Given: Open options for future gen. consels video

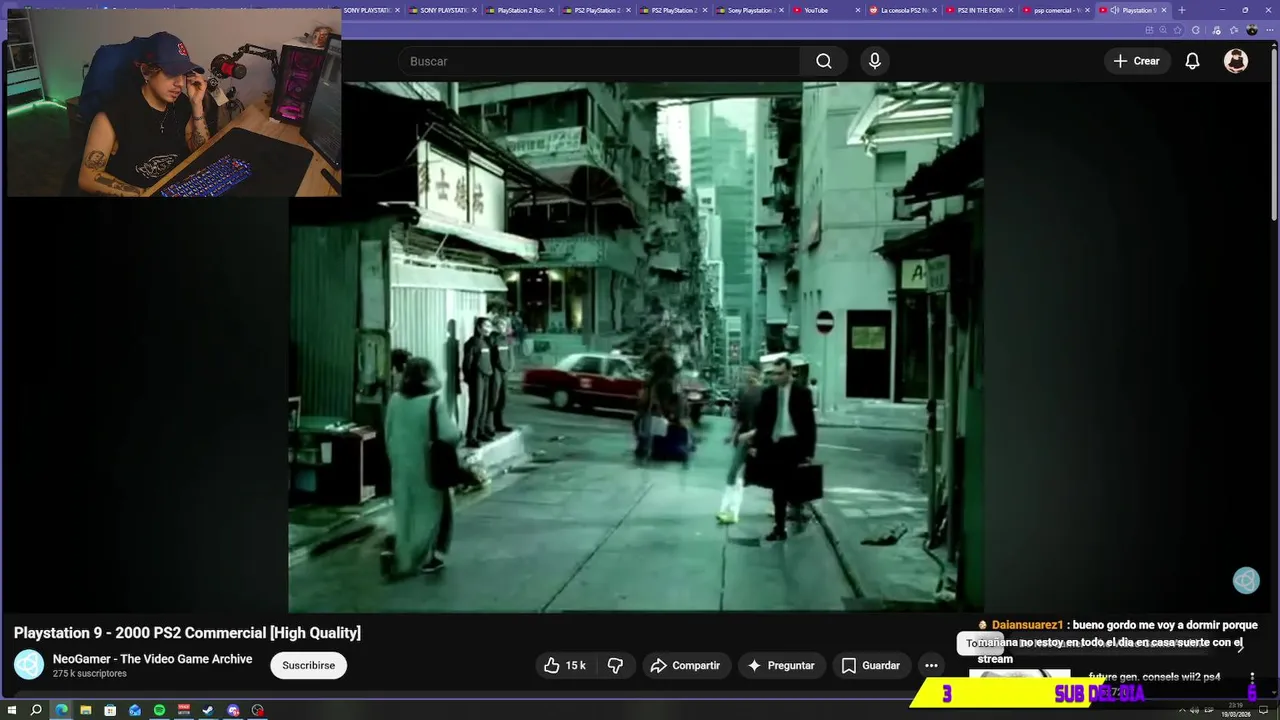Looking at the screenshot, I should pyautogui.click(x=1251, y=679).
